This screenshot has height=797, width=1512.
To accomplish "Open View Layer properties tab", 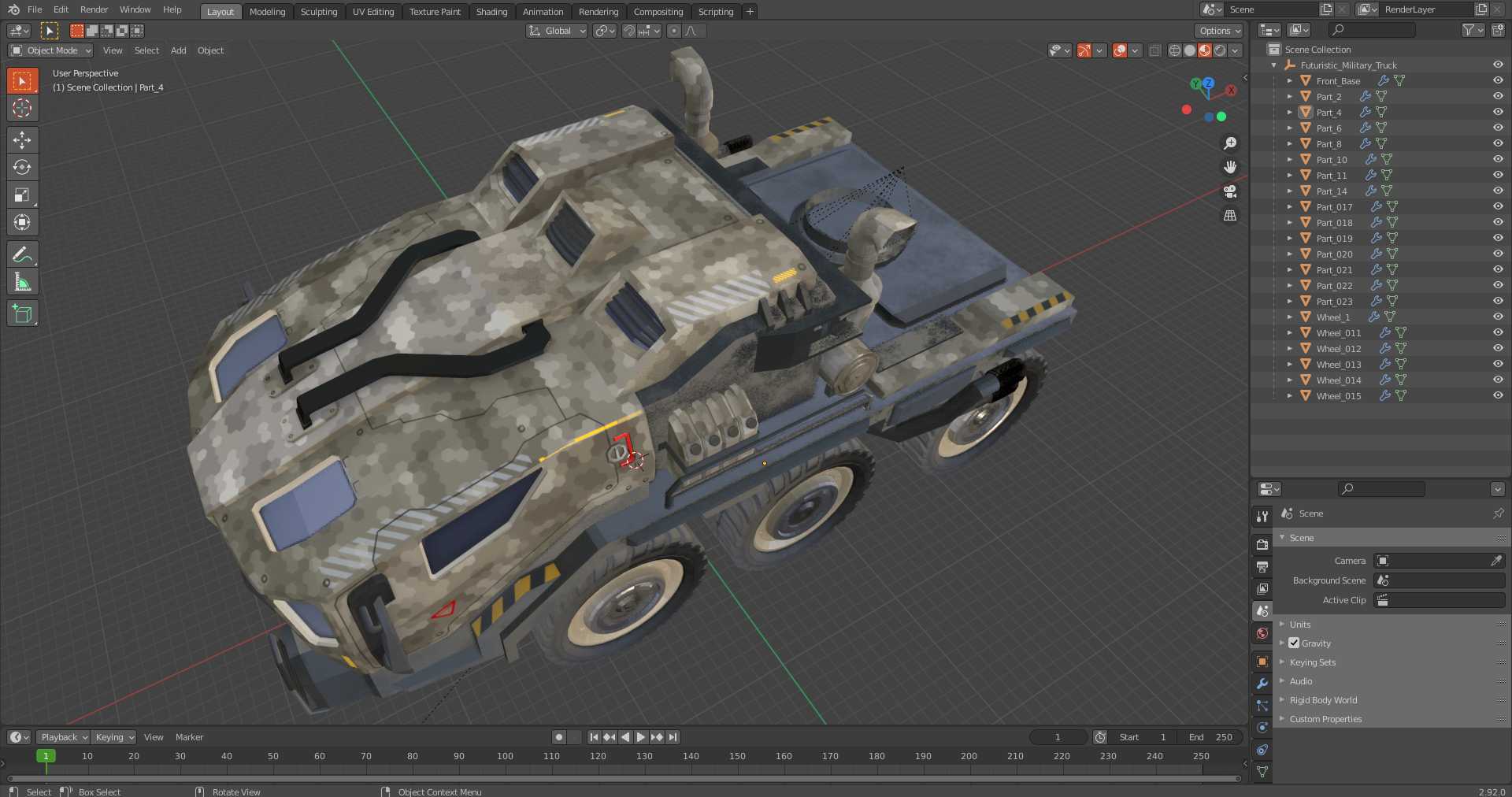I will click(1262, 588).
